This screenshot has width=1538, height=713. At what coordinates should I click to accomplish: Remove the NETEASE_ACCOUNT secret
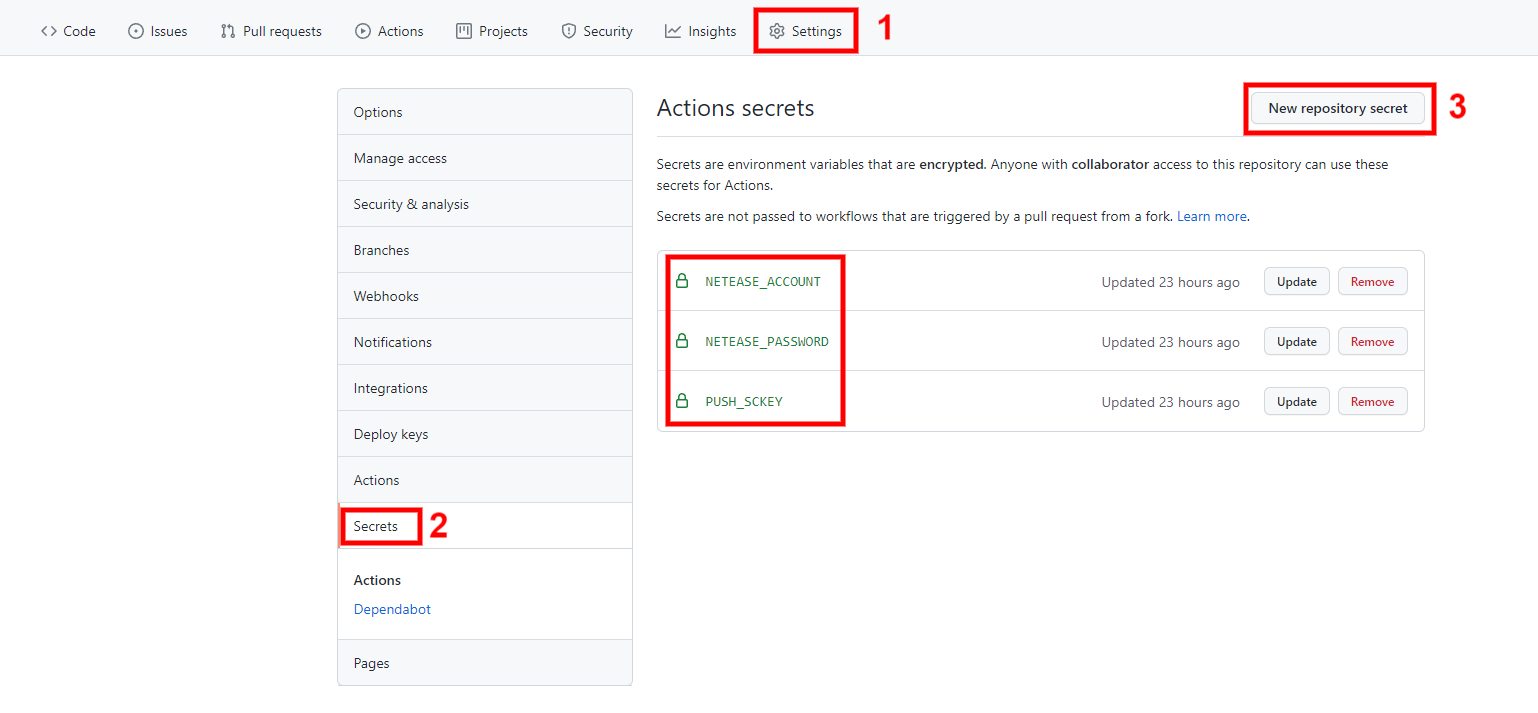click(1372, 282)
